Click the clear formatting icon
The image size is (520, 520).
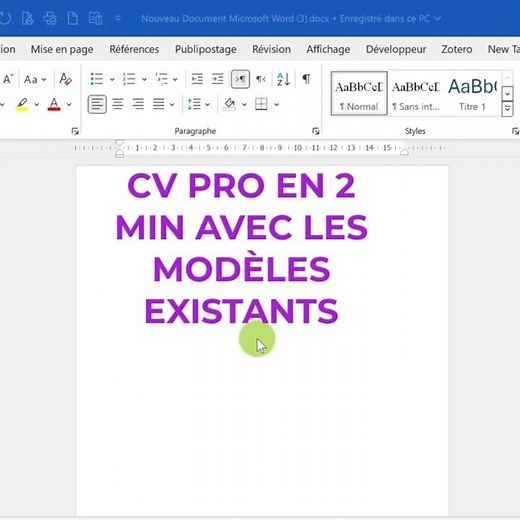[65, 79]
